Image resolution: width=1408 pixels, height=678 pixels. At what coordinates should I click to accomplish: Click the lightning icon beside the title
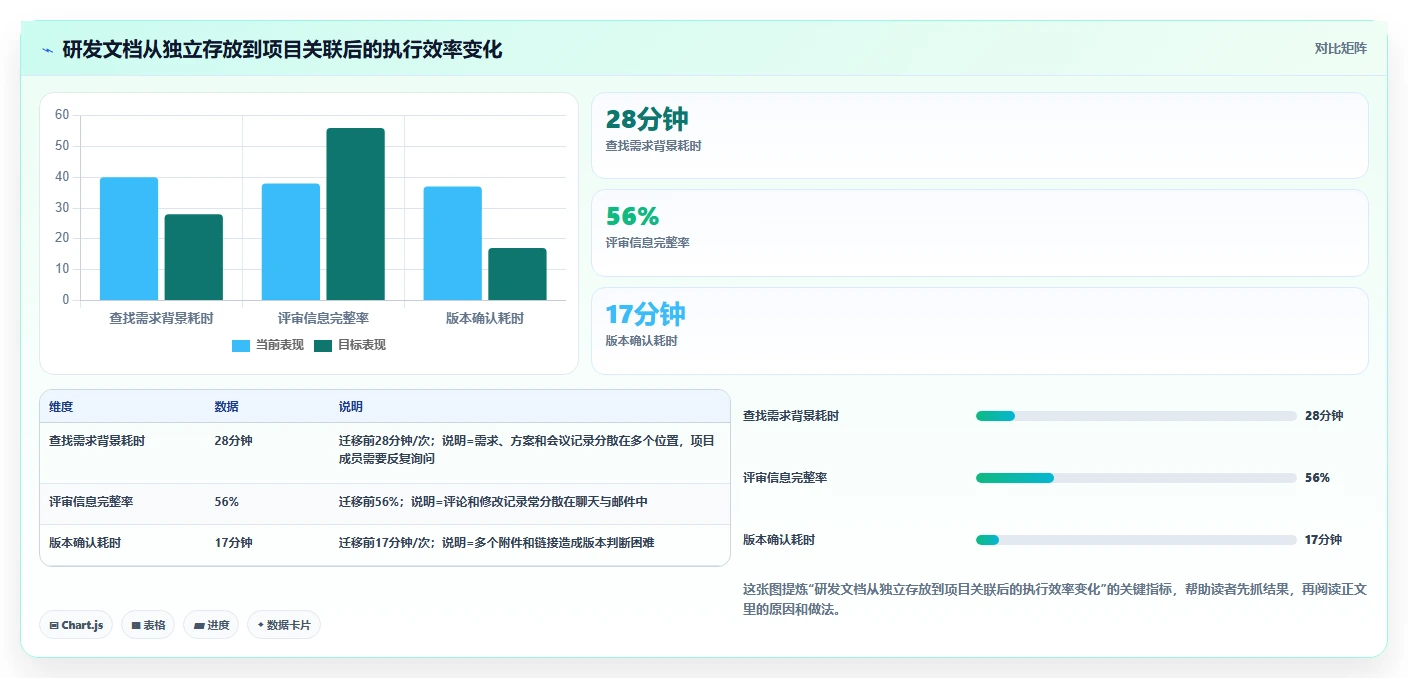click(48, 49)
